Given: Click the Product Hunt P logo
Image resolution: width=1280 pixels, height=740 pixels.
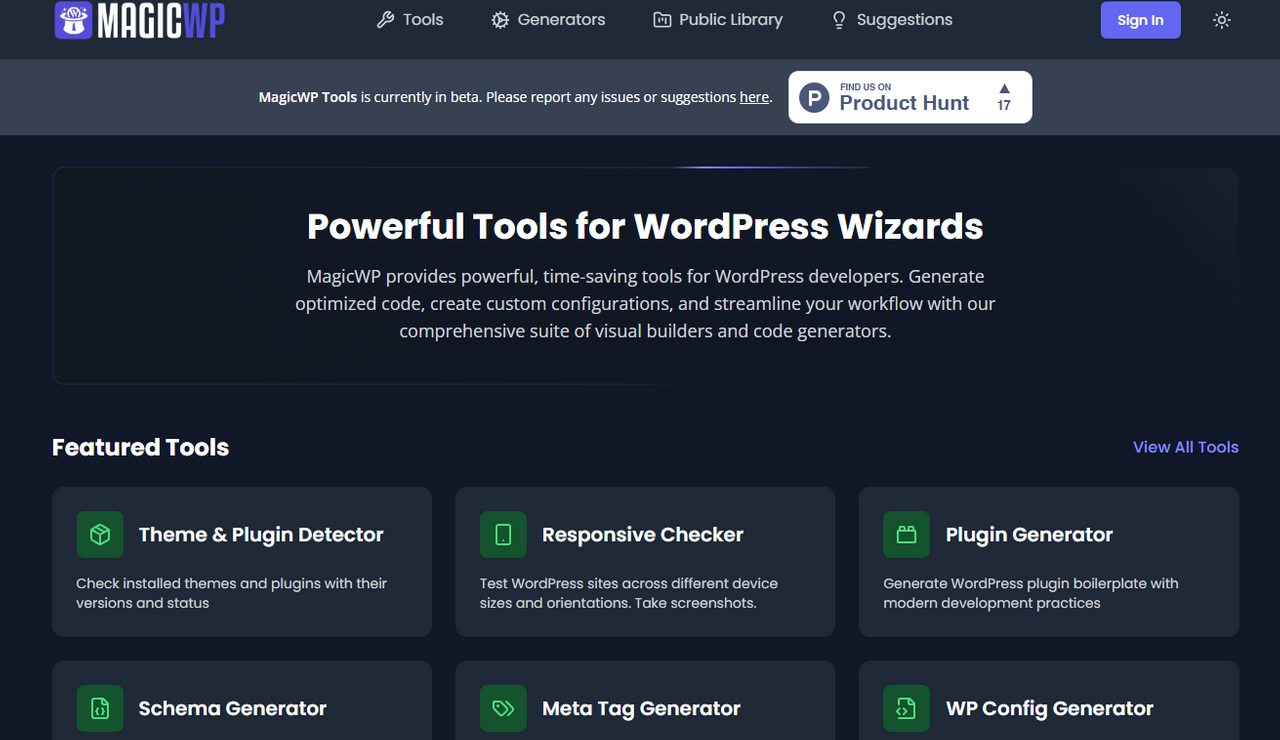Looking at the screenshot, I should [815, 98].
